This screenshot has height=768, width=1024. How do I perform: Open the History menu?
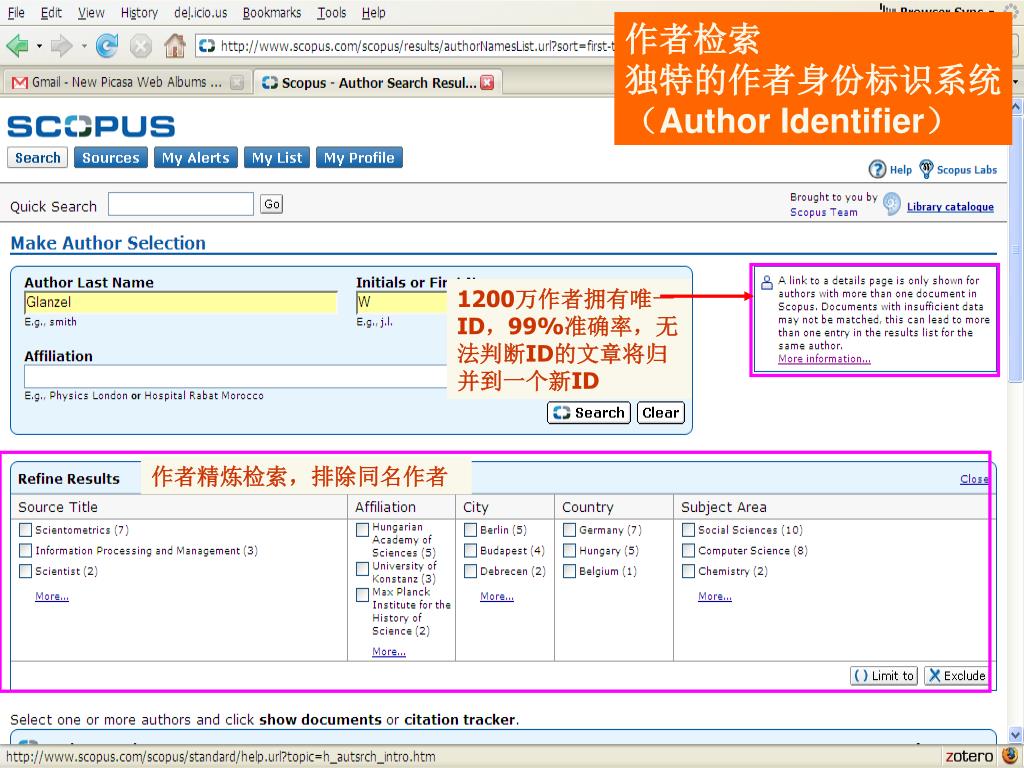point(139,12)
